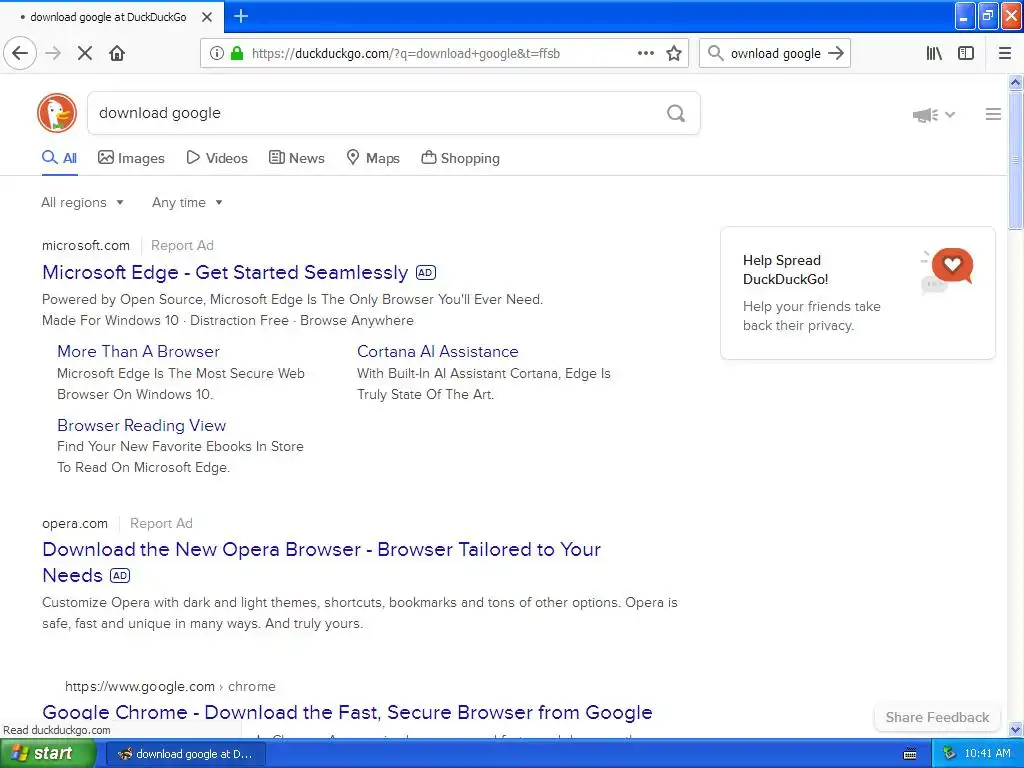Click the system tray network icon

click(x=949, y=754)
